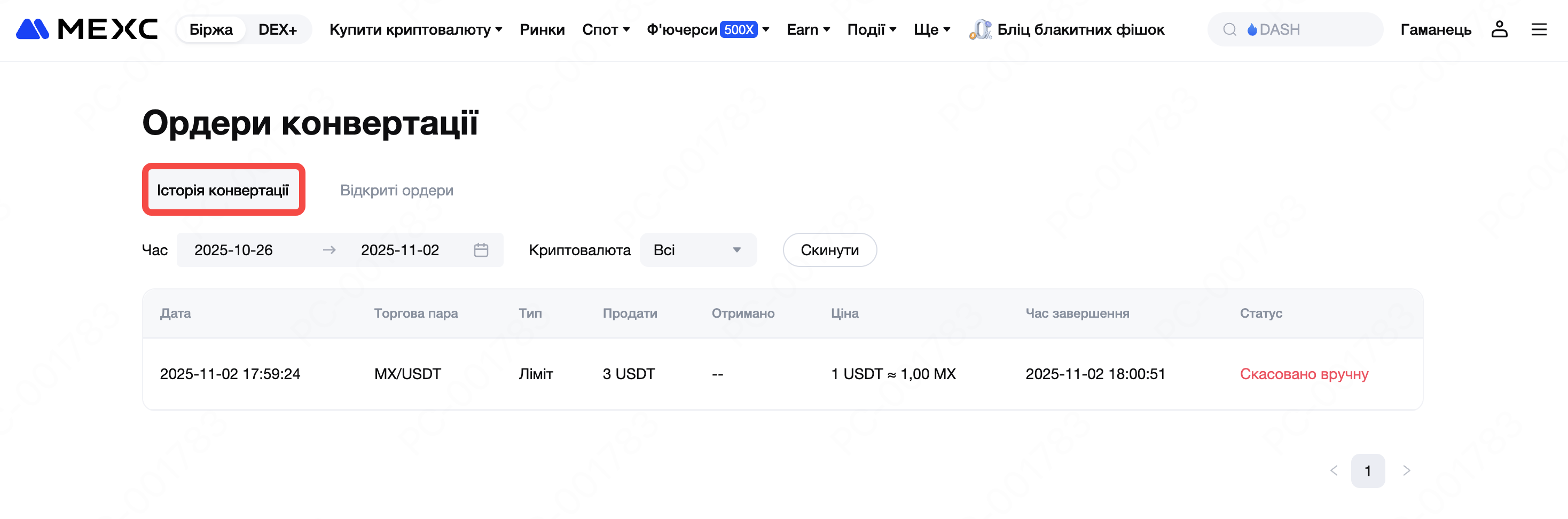The width and height of the screenshot is (1568, 519).
Task: Go to next page arrow
Action: coord(1406,470)
